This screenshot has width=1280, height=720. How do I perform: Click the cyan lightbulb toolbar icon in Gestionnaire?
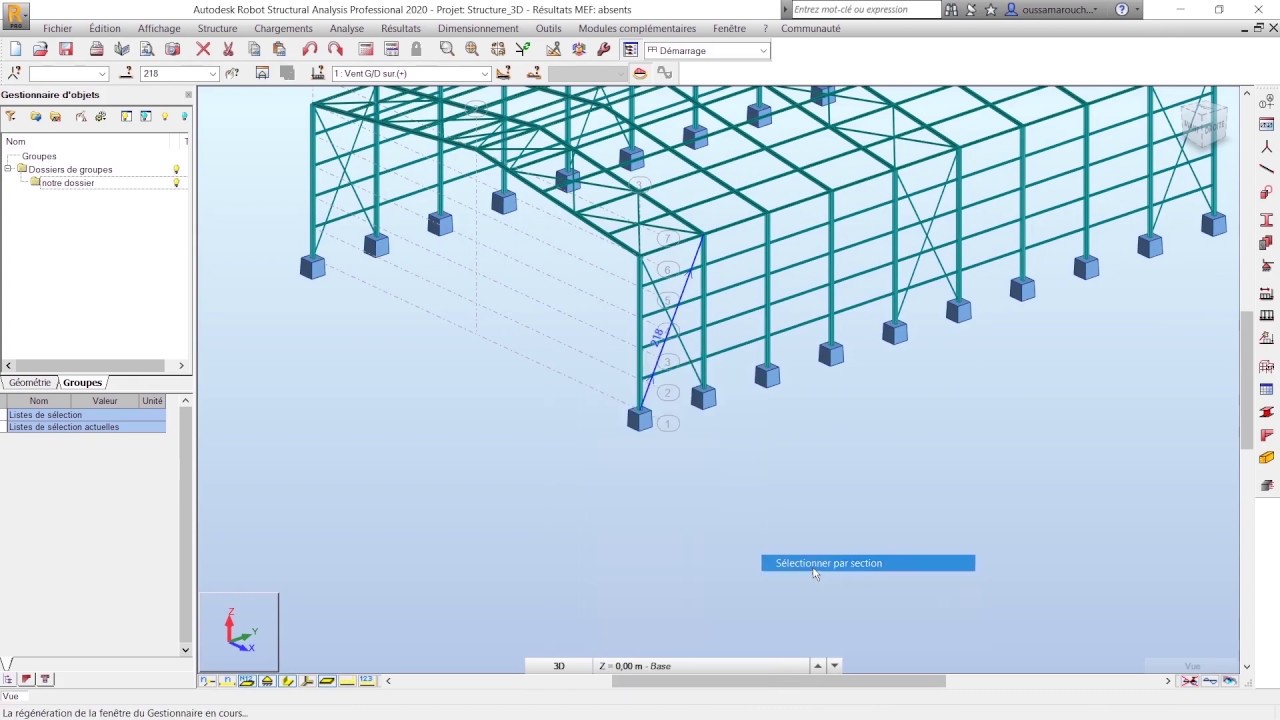click(x=185, y=117)
